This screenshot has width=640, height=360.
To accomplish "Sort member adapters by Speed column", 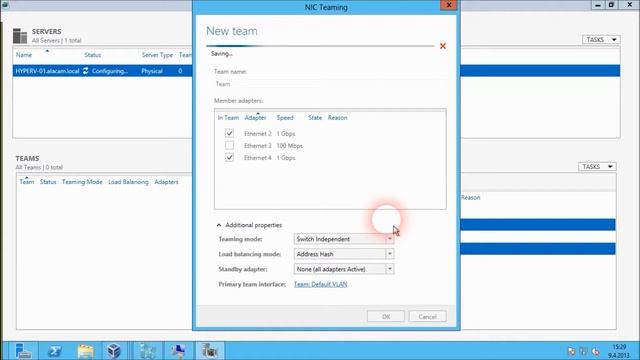I will pyautogui.click(x=285, y=118).
